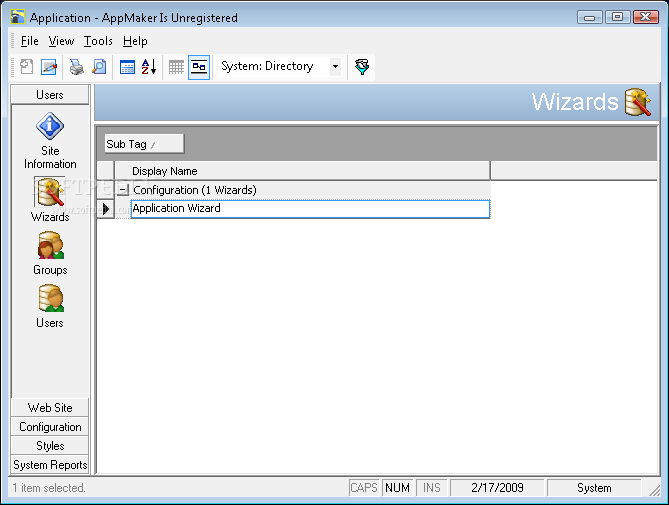
Task: Open Site Information in sidebar
Action: tap(50, 141)
